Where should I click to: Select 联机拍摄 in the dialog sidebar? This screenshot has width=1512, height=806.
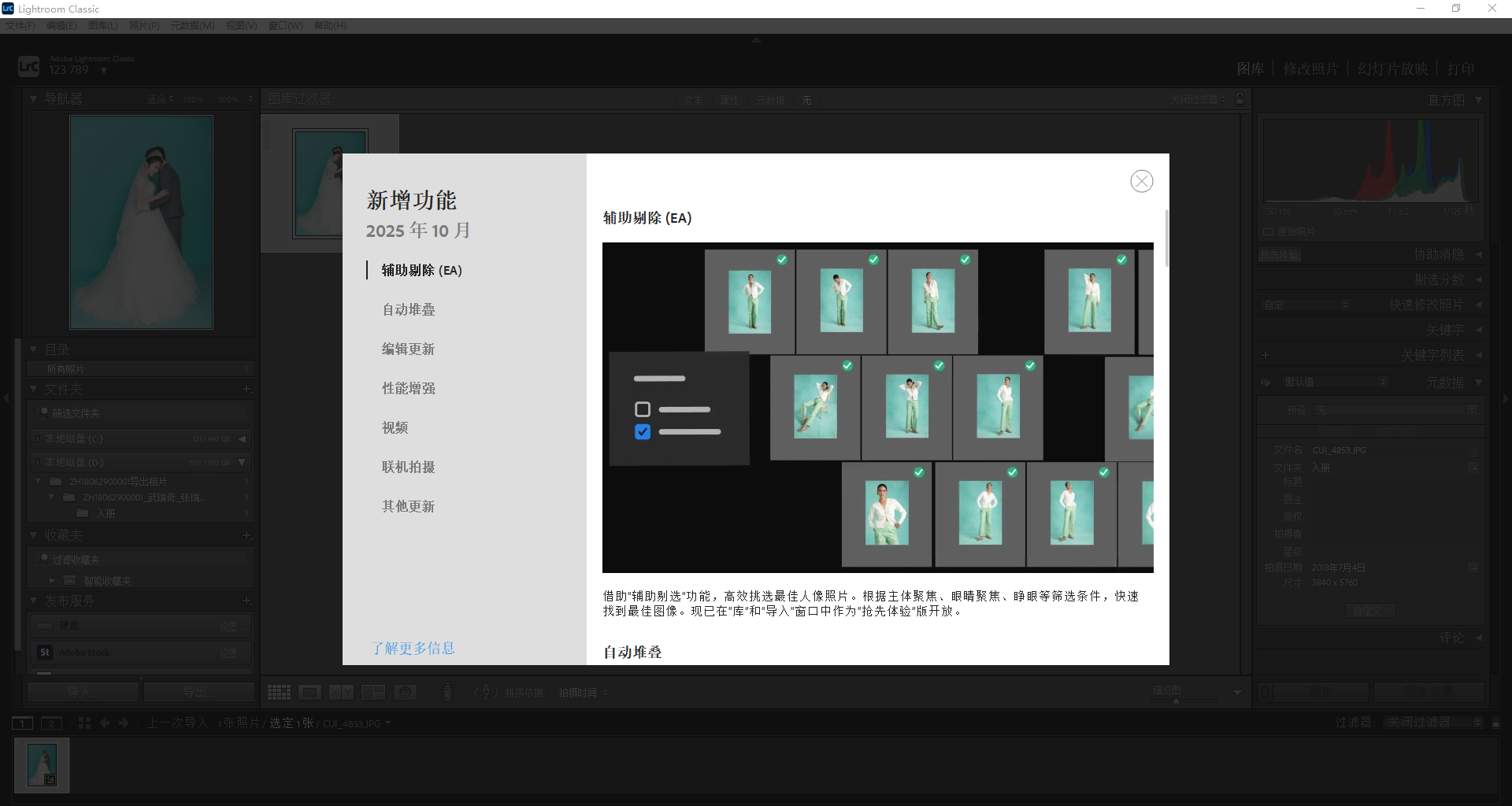tap(408, 467)
